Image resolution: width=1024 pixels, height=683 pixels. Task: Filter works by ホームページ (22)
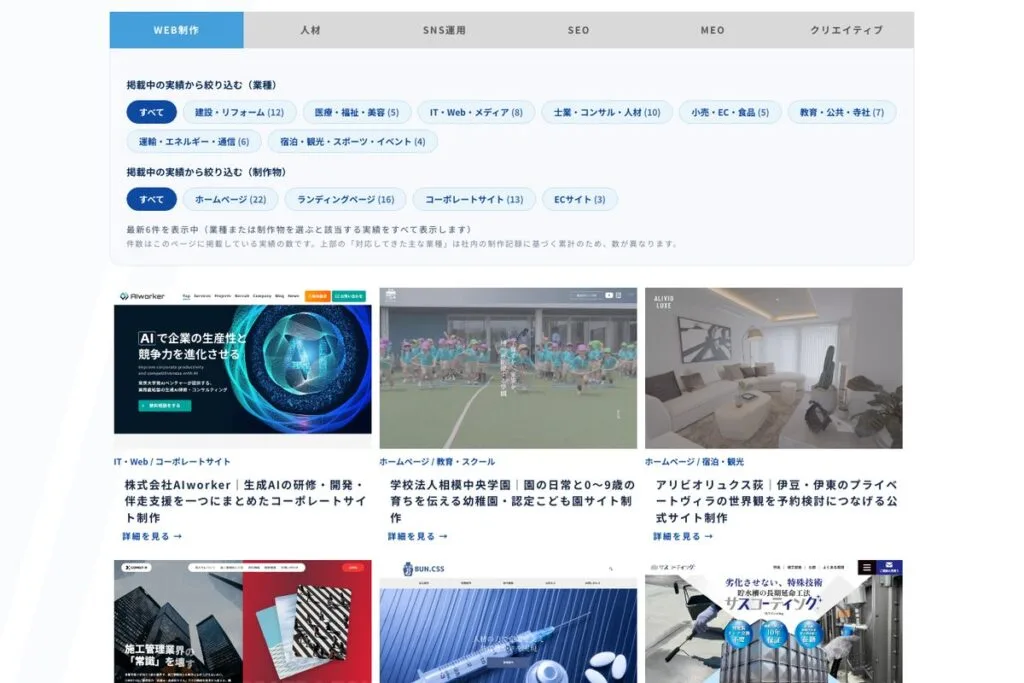coord(231,199)
